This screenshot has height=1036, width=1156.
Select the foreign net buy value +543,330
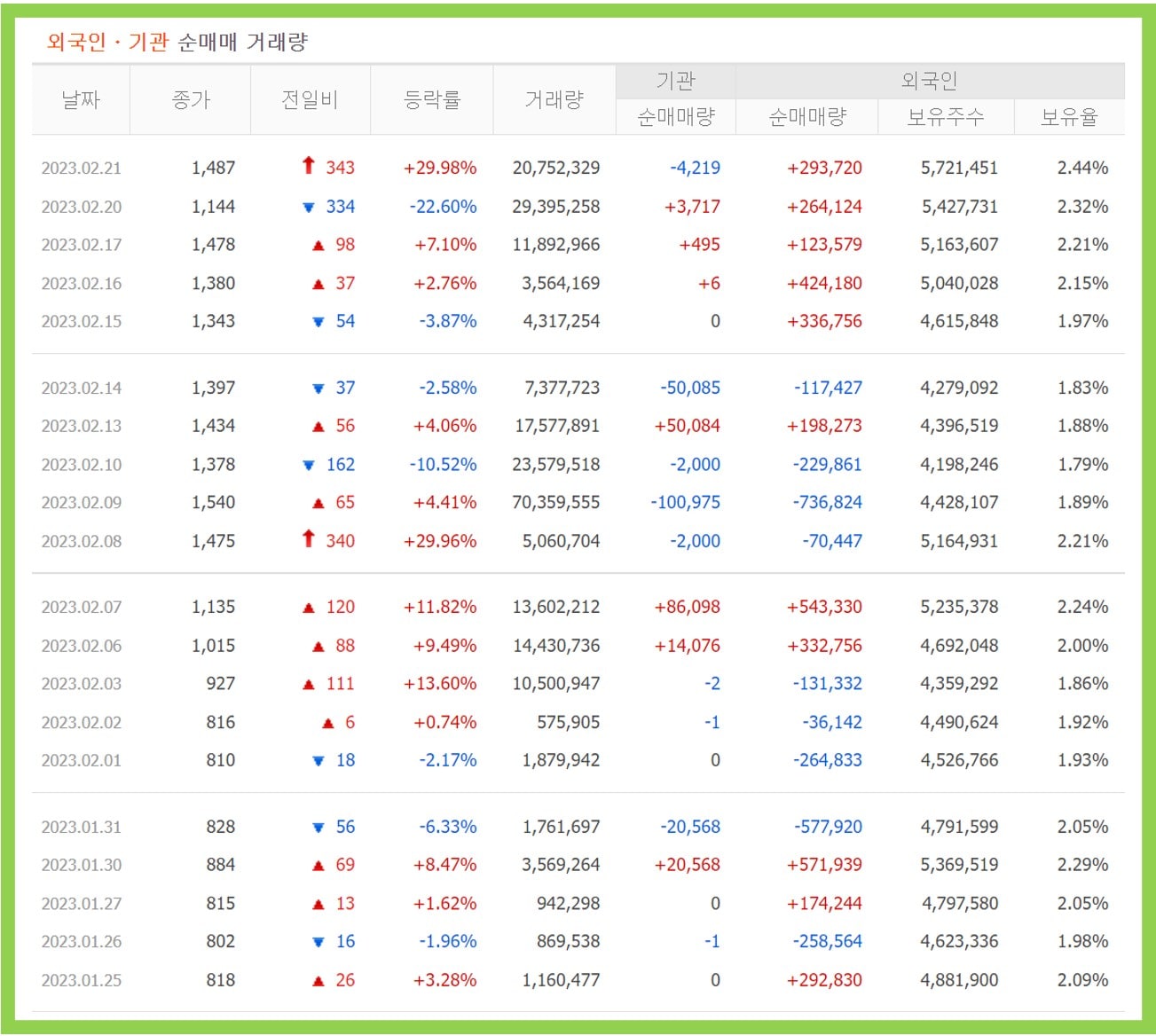point(823,608)
